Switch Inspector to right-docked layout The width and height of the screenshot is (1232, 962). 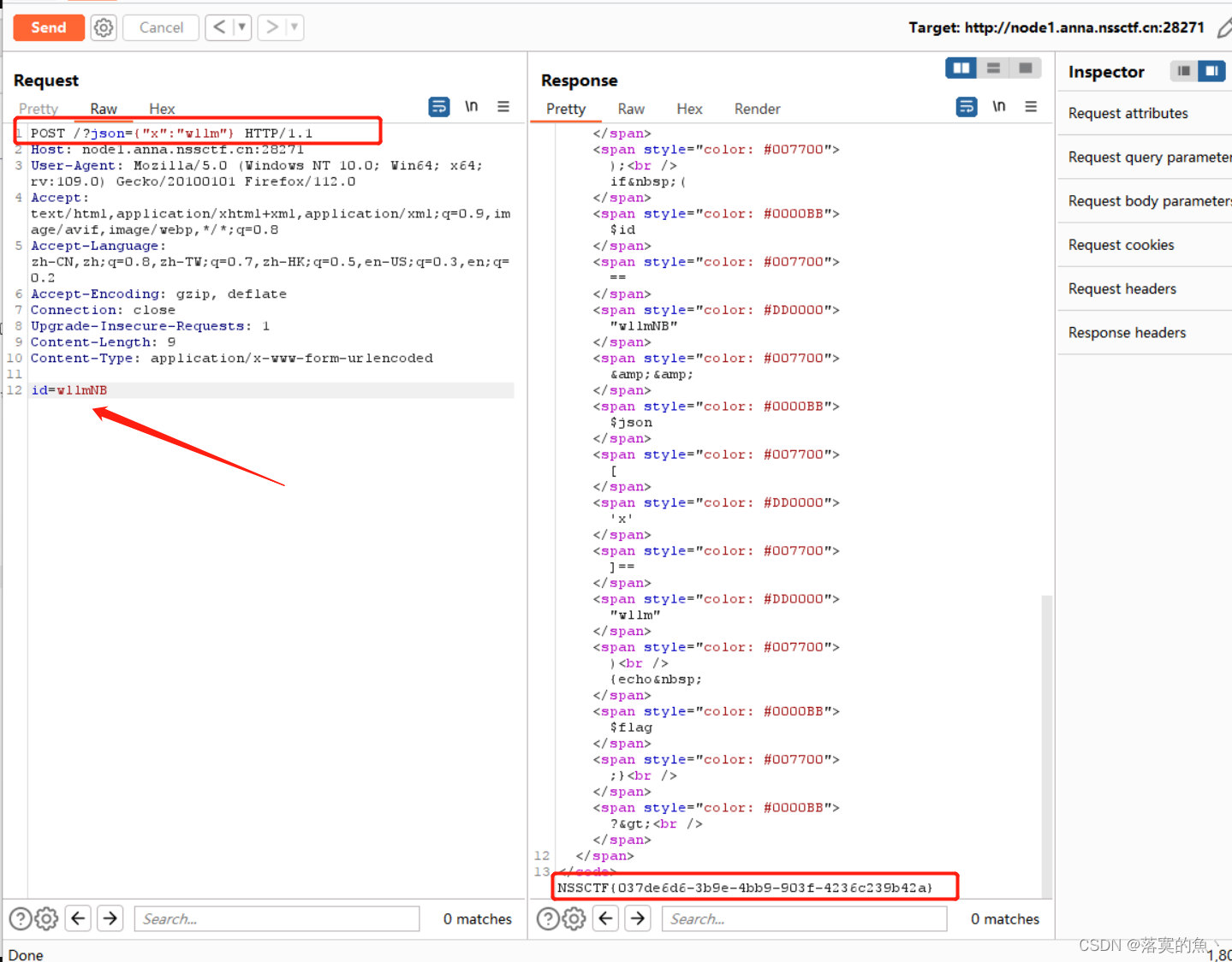click(x=1211, y=71)
